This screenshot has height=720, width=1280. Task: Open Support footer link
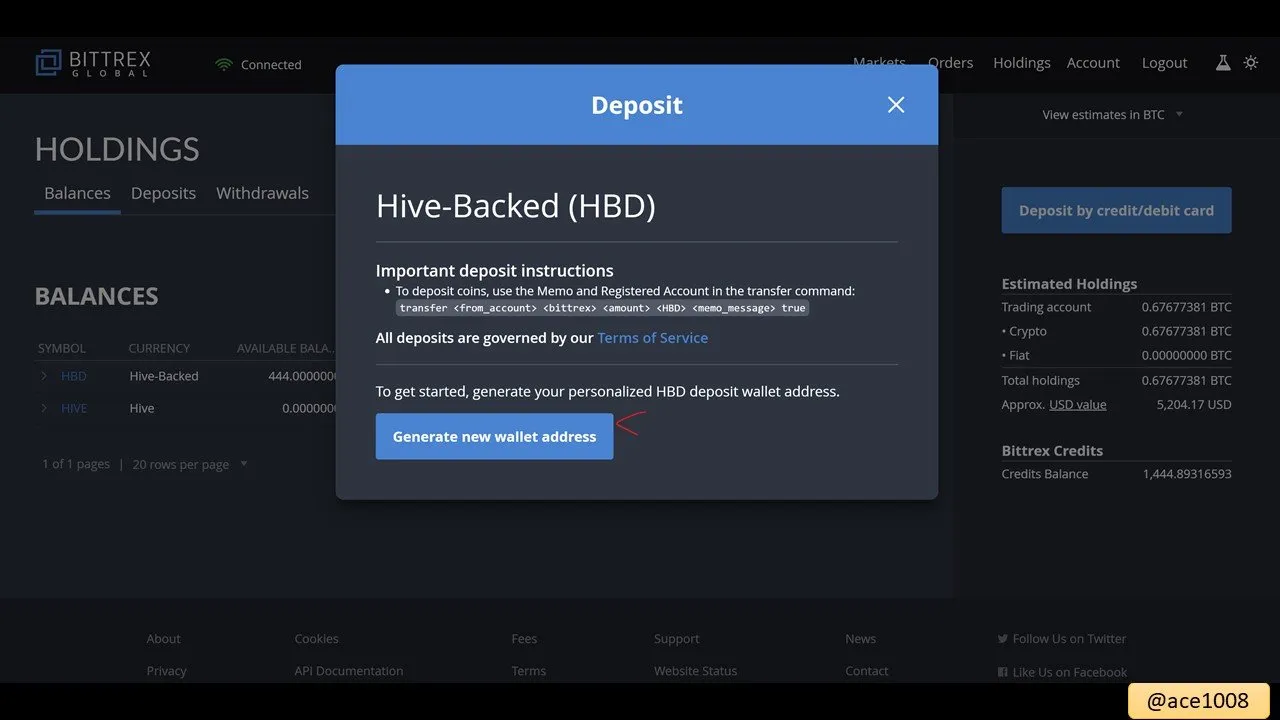pos(677,639)
